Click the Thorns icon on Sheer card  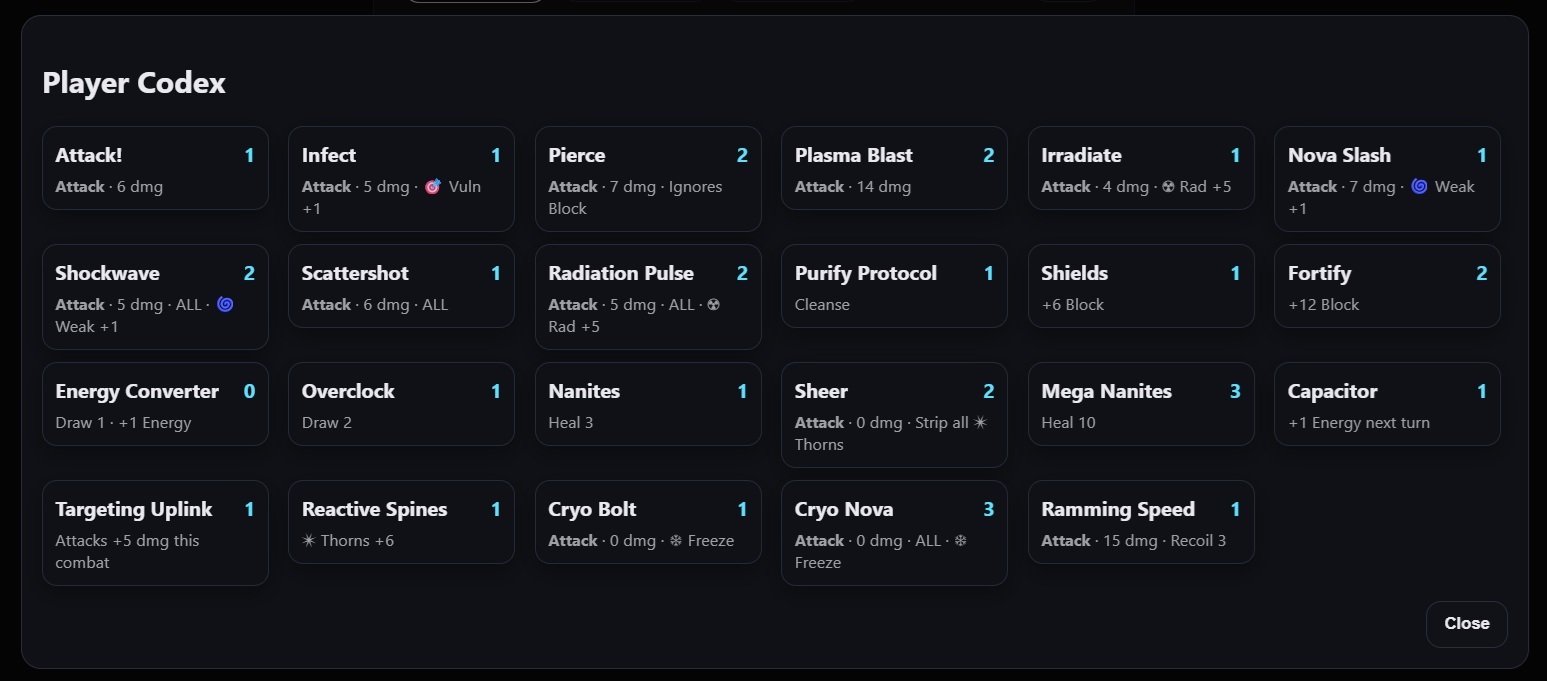click(x=980, y=423)
